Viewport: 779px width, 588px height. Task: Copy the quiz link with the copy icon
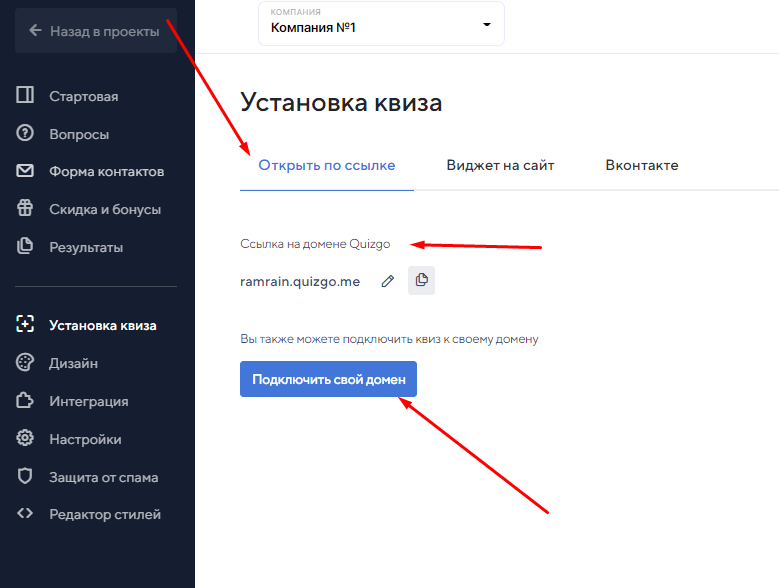click(x=421, y=280)
